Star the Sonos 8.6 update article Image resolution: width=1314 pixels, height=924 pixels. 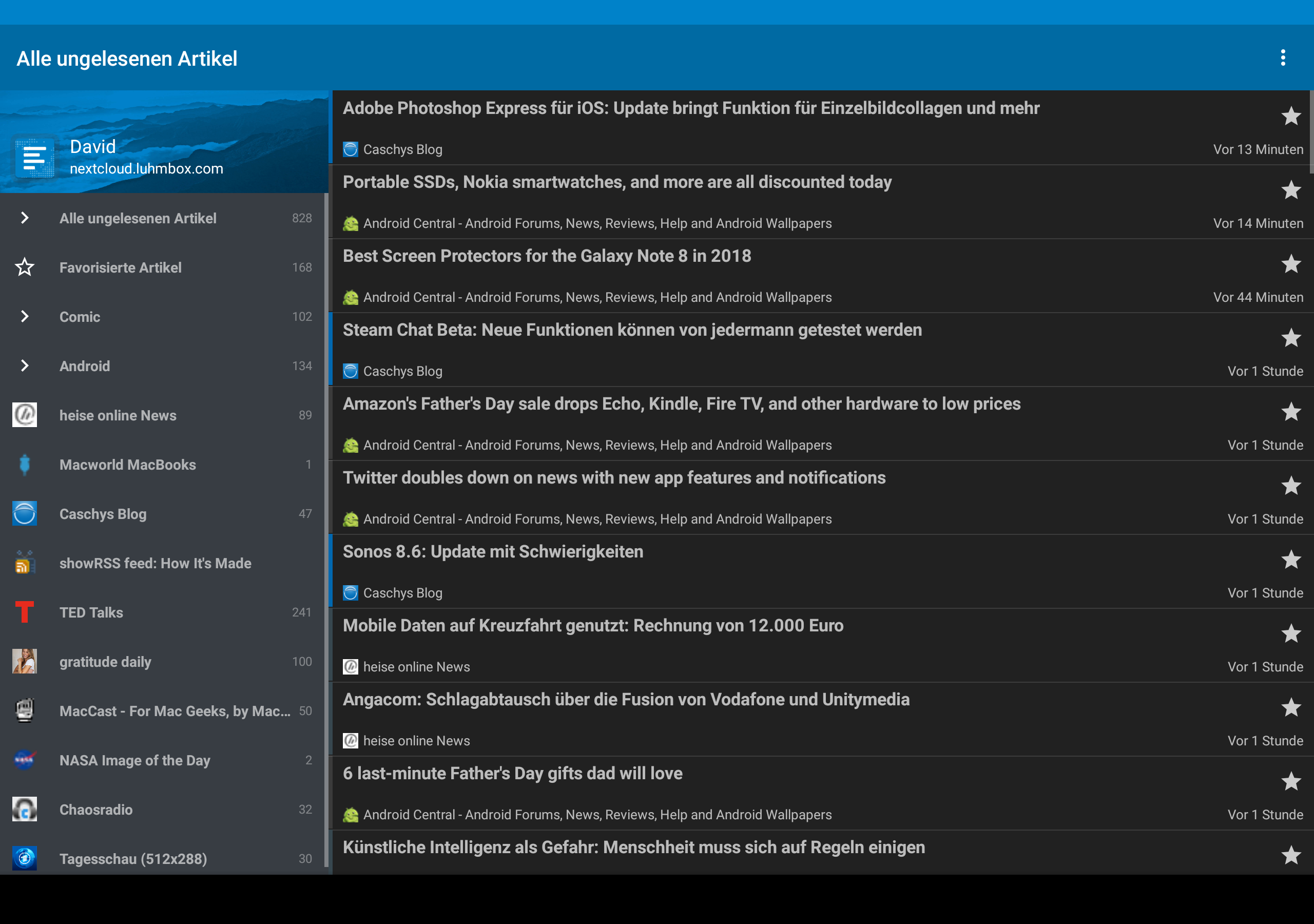tap(1290, 560)
